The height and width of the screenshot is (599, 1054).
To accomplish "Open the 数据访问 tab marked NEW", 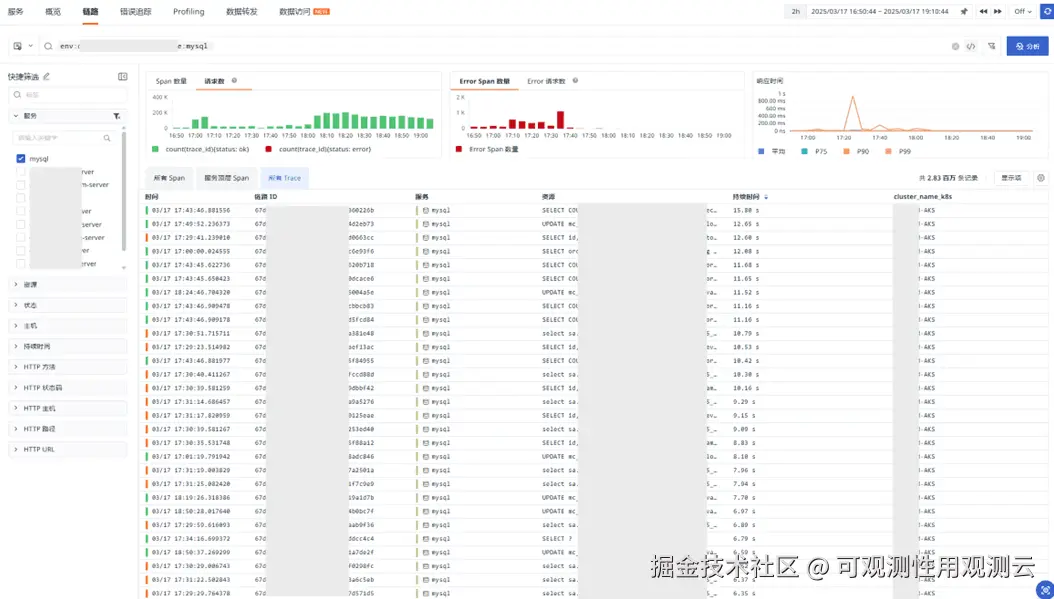I will click(x=304, y=11).
